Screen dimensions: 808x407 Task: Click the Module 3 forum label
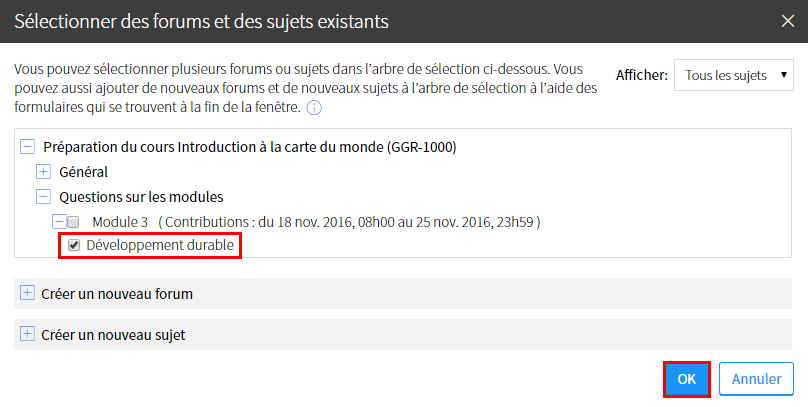tap(120, 221)
